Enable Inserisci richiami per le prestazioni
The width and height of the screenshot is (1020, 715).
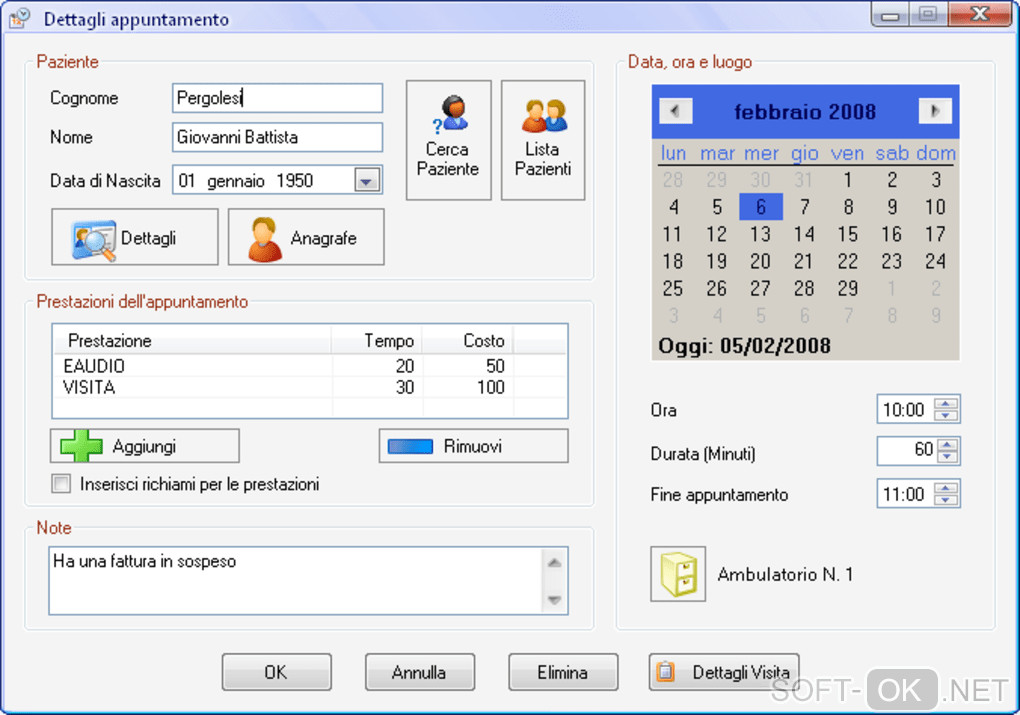61,484
